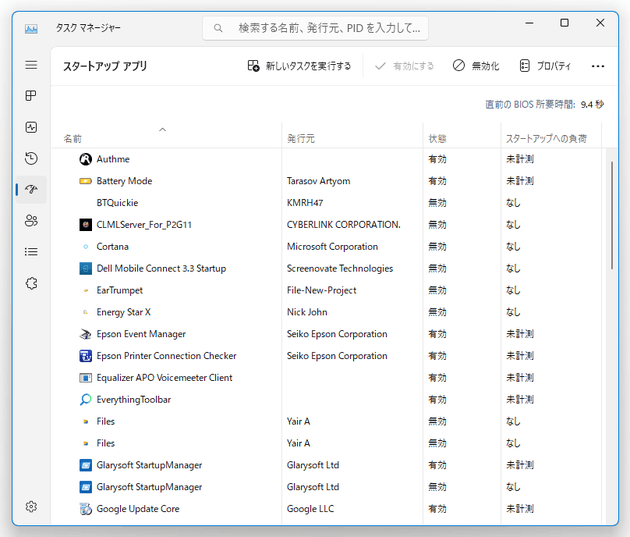Click the Epson Event Manager icon
The image size is (630, 537).
tap(86, 334)
